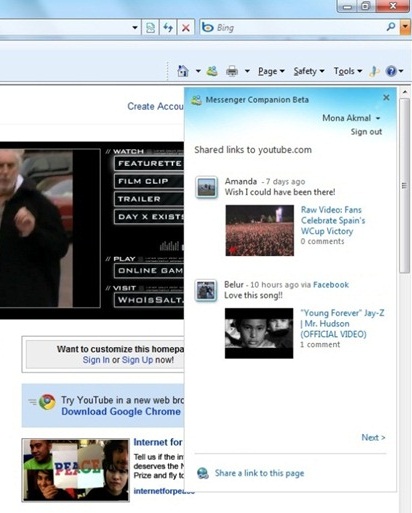Click the Google Chrome logo icon
Screen dimensions: 412x513
click(x=47, y=402)
